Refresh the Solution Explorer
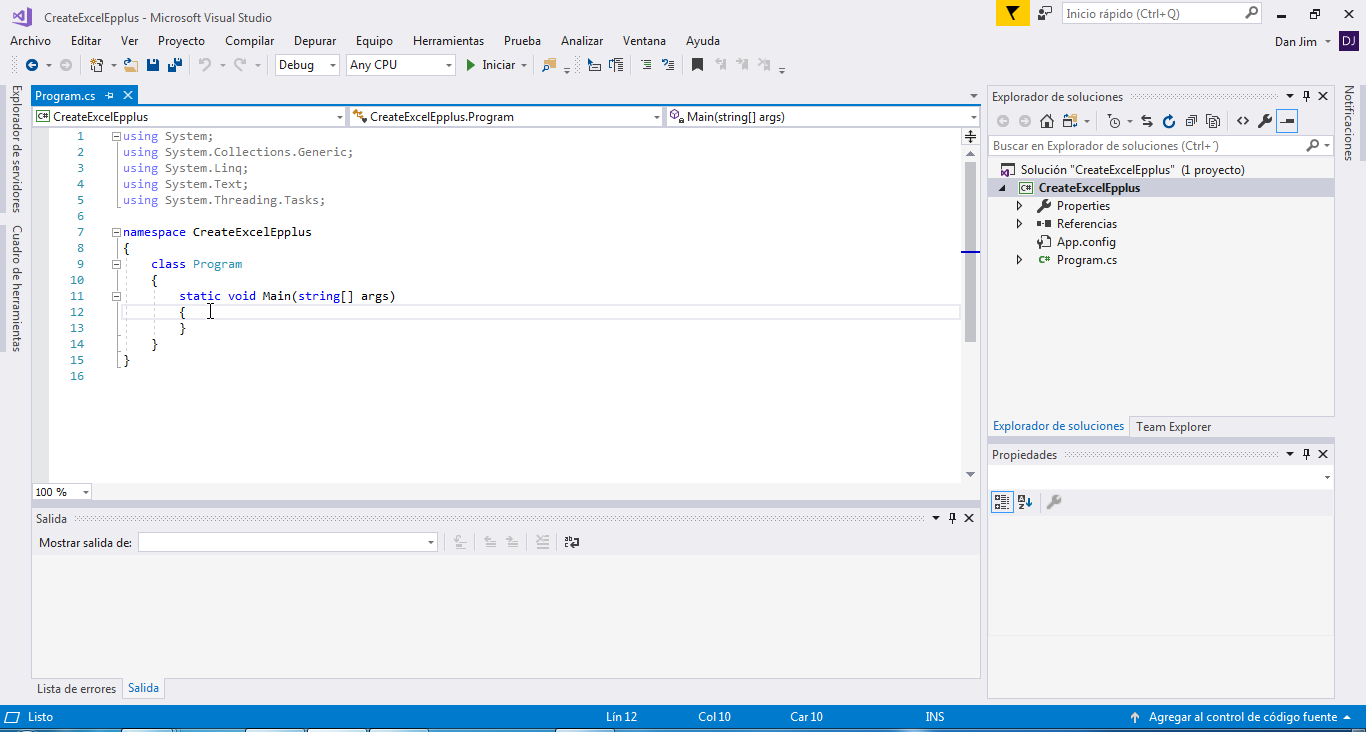The height and width of the screenshot is (732, 1366). 1168,121
